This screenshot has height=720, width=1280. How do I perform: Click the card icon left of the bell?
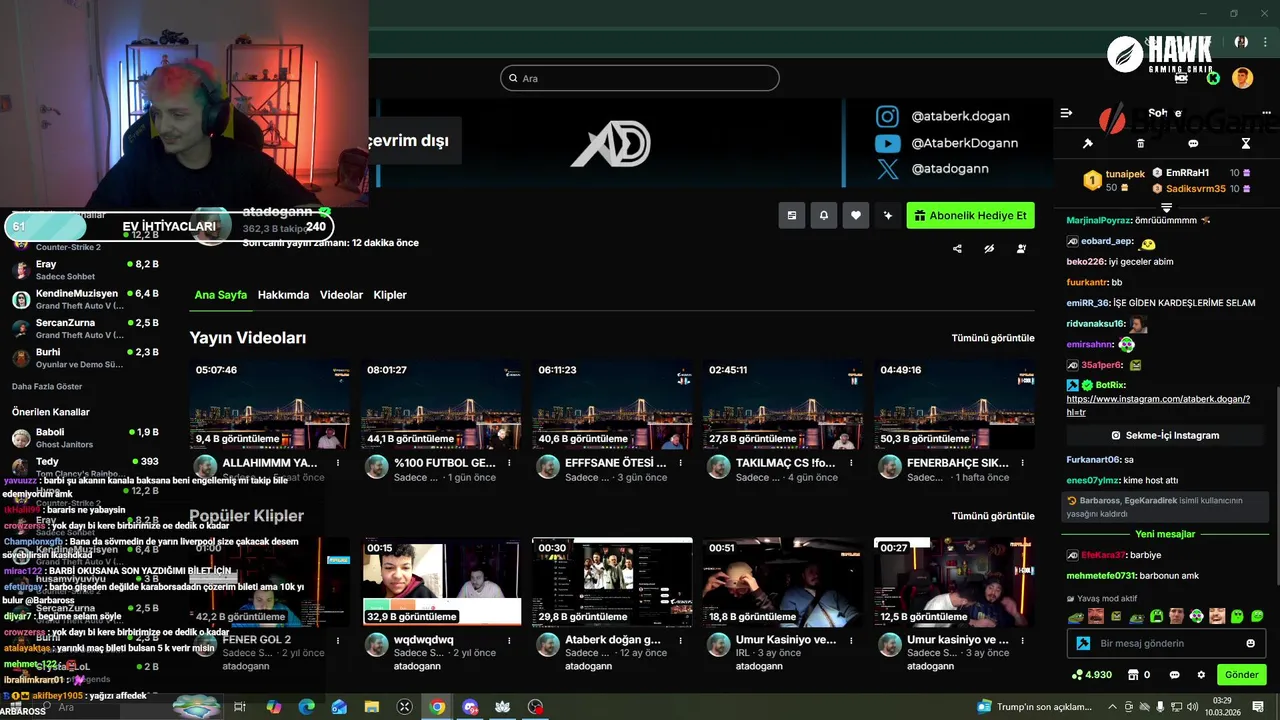[x=792, y=215]
